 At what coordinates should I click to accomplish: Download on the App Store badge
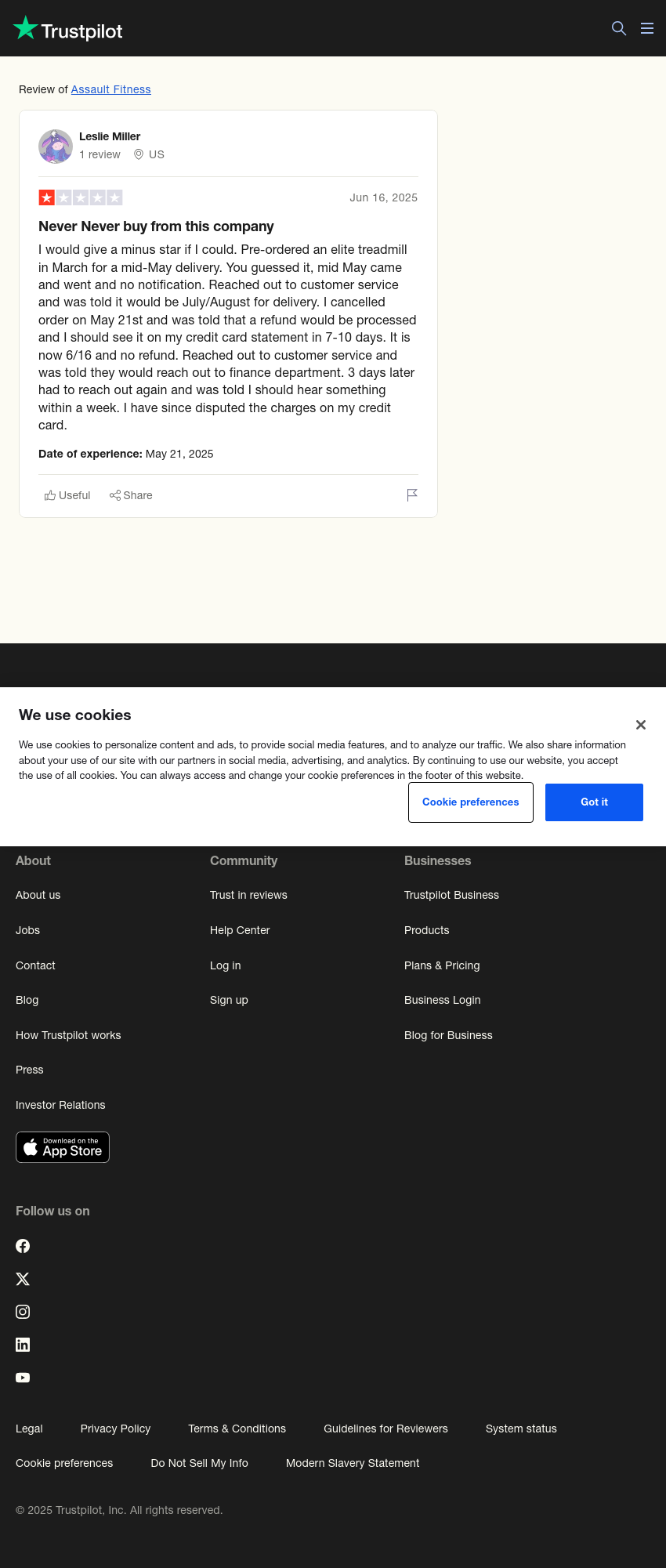click(x=63, y=1147)
